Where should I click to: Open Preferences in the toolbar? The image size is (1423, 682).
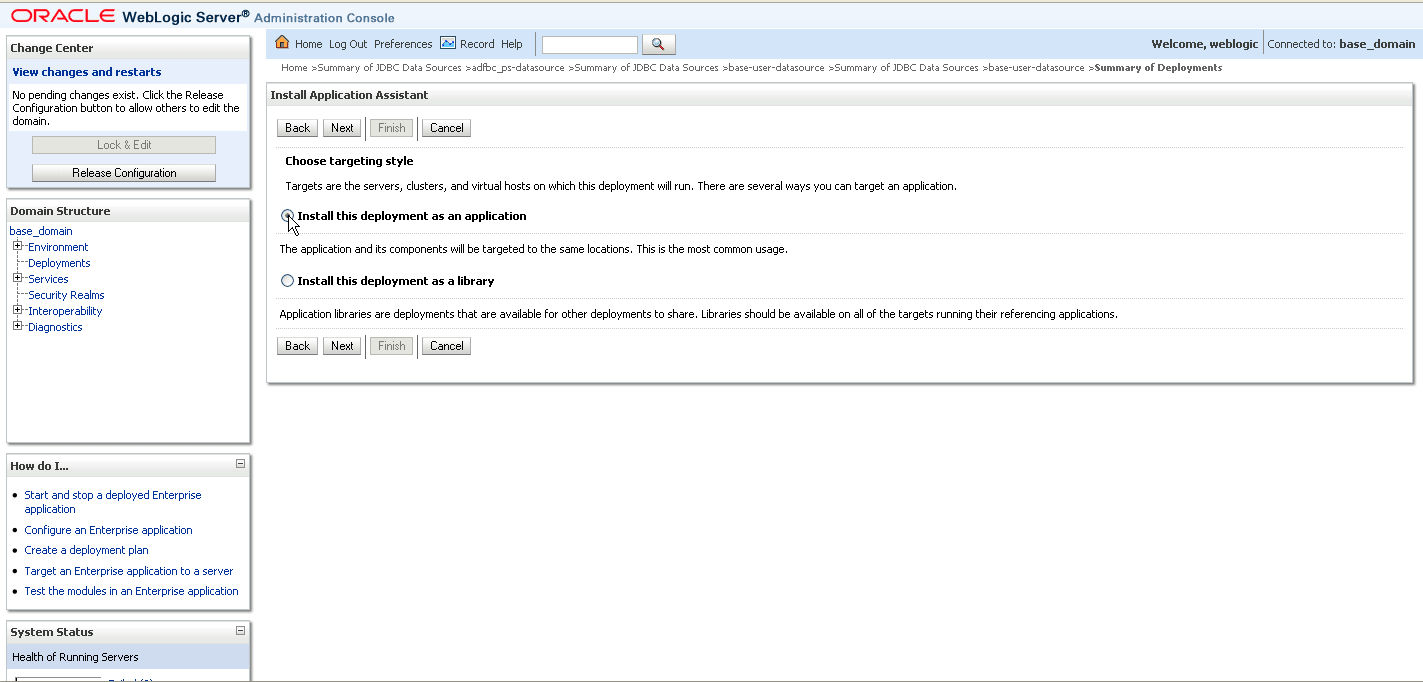(403, 44)
